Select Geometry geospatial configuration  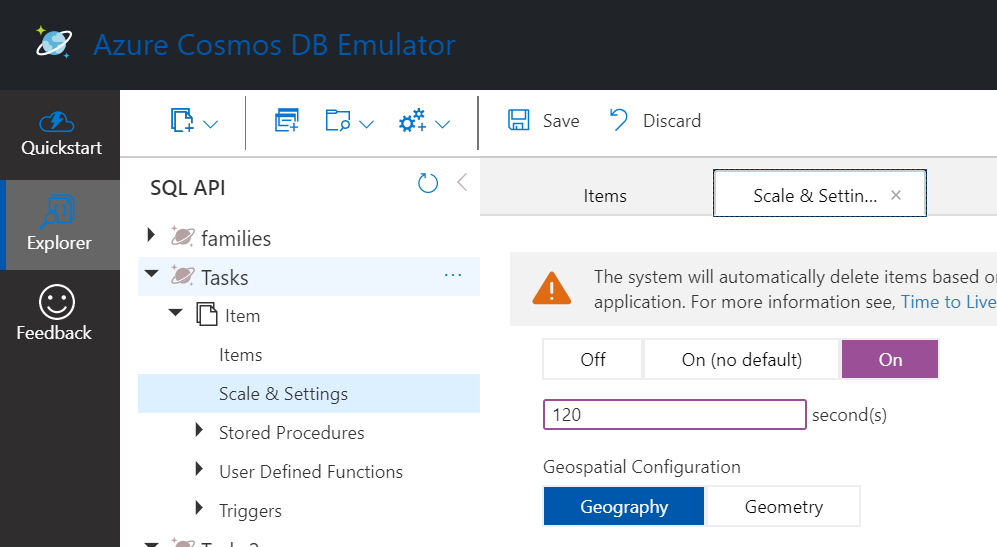[783, 507]
